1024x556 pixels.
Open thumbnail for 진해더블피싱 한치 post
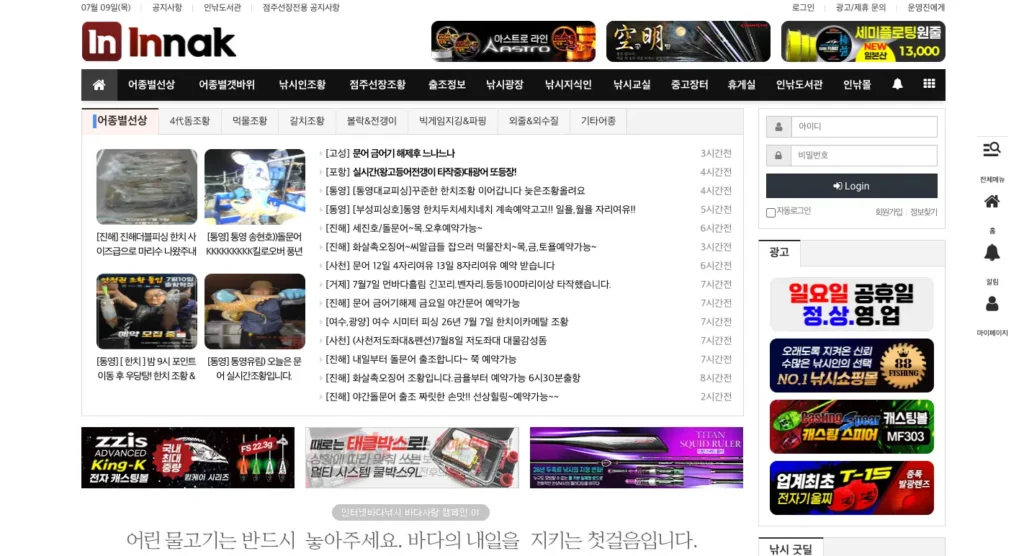(x=146, y=187)
